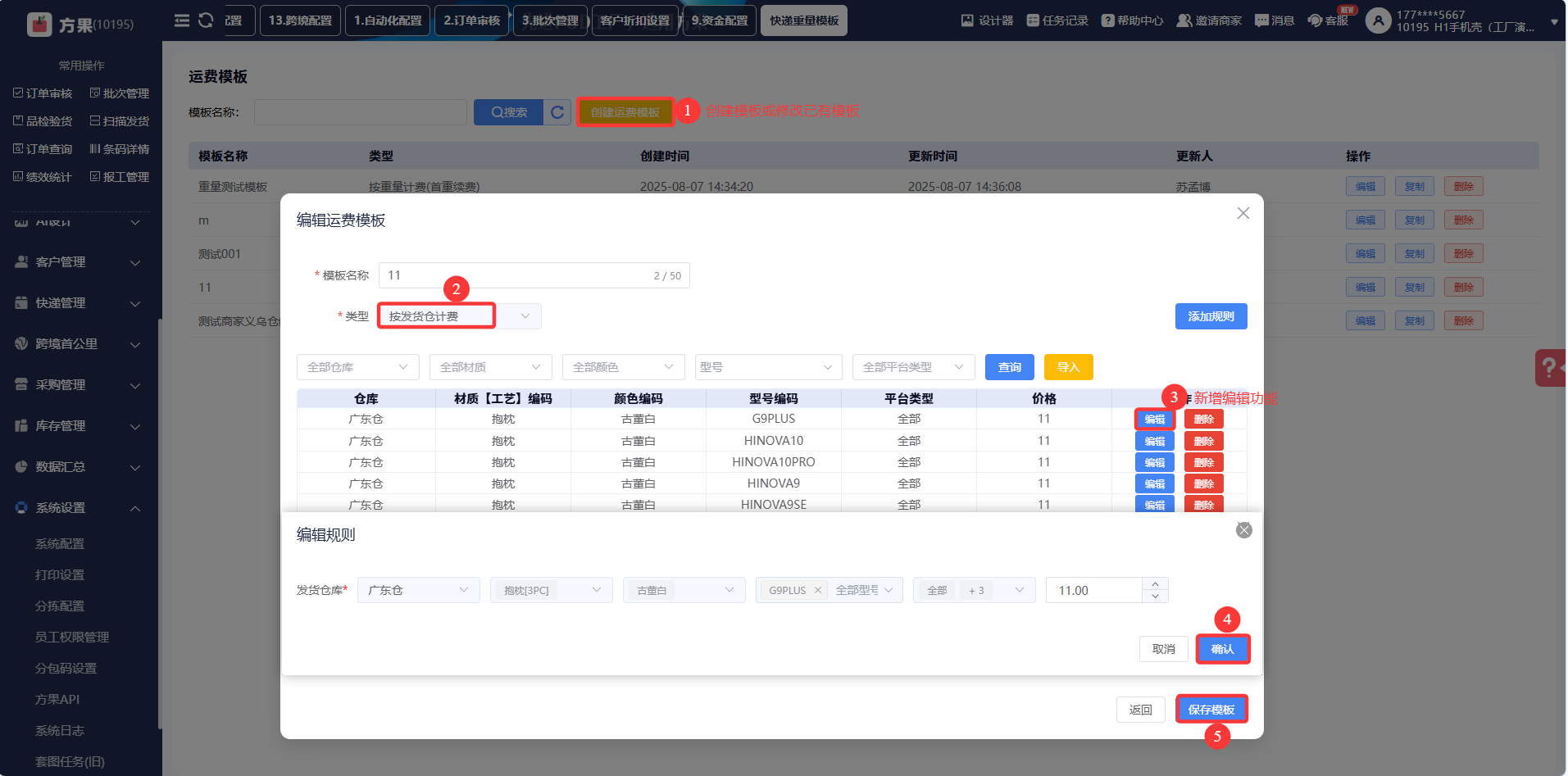Image resolution: width=1568 pixels, height=776 pixels.
Task: Open the 类型 type dropdown
Action: [459, 316]
